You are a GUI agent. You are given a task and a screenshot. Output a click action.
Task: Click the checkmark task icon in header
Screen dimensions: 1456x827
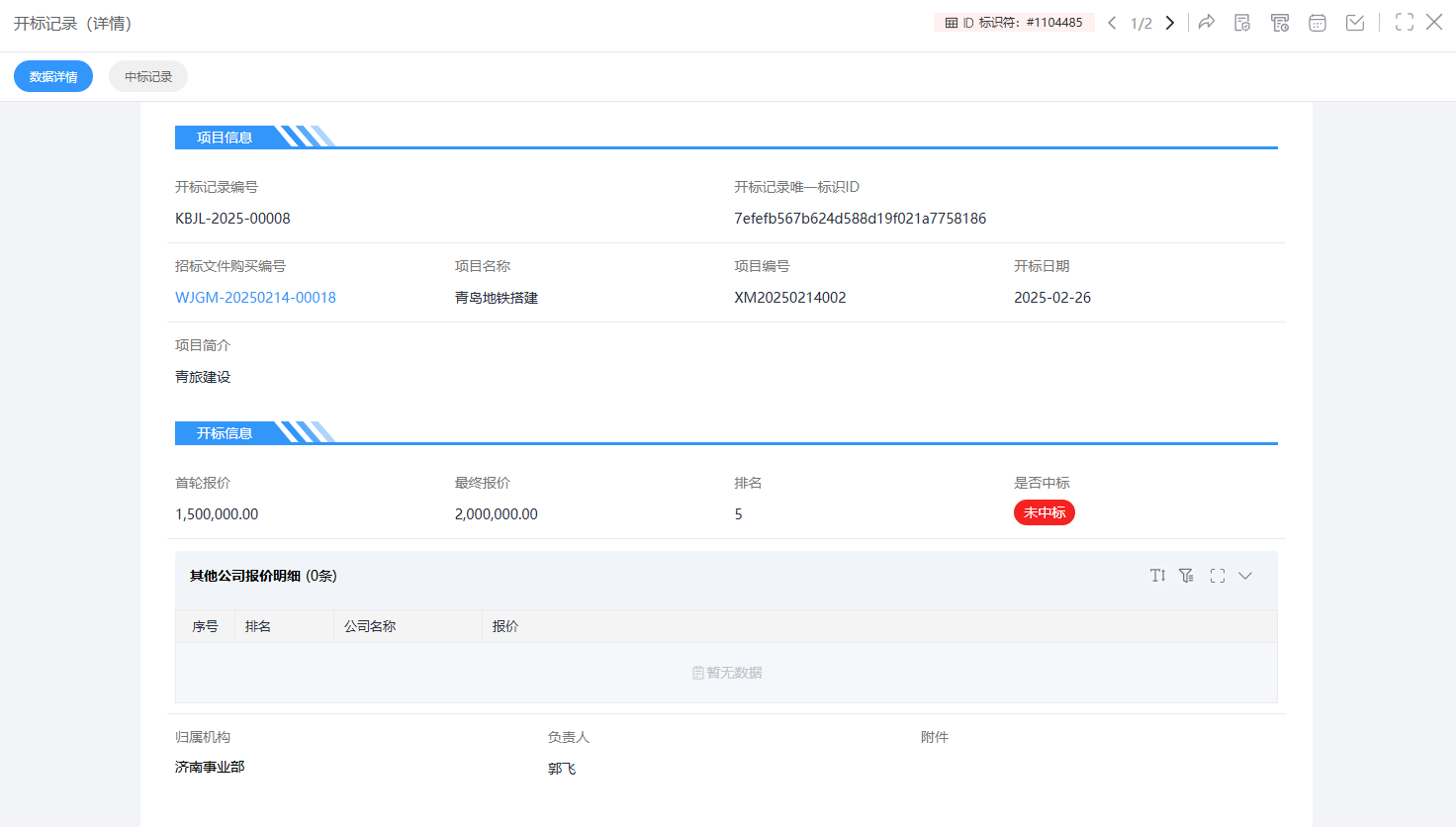pos(1355,23)
